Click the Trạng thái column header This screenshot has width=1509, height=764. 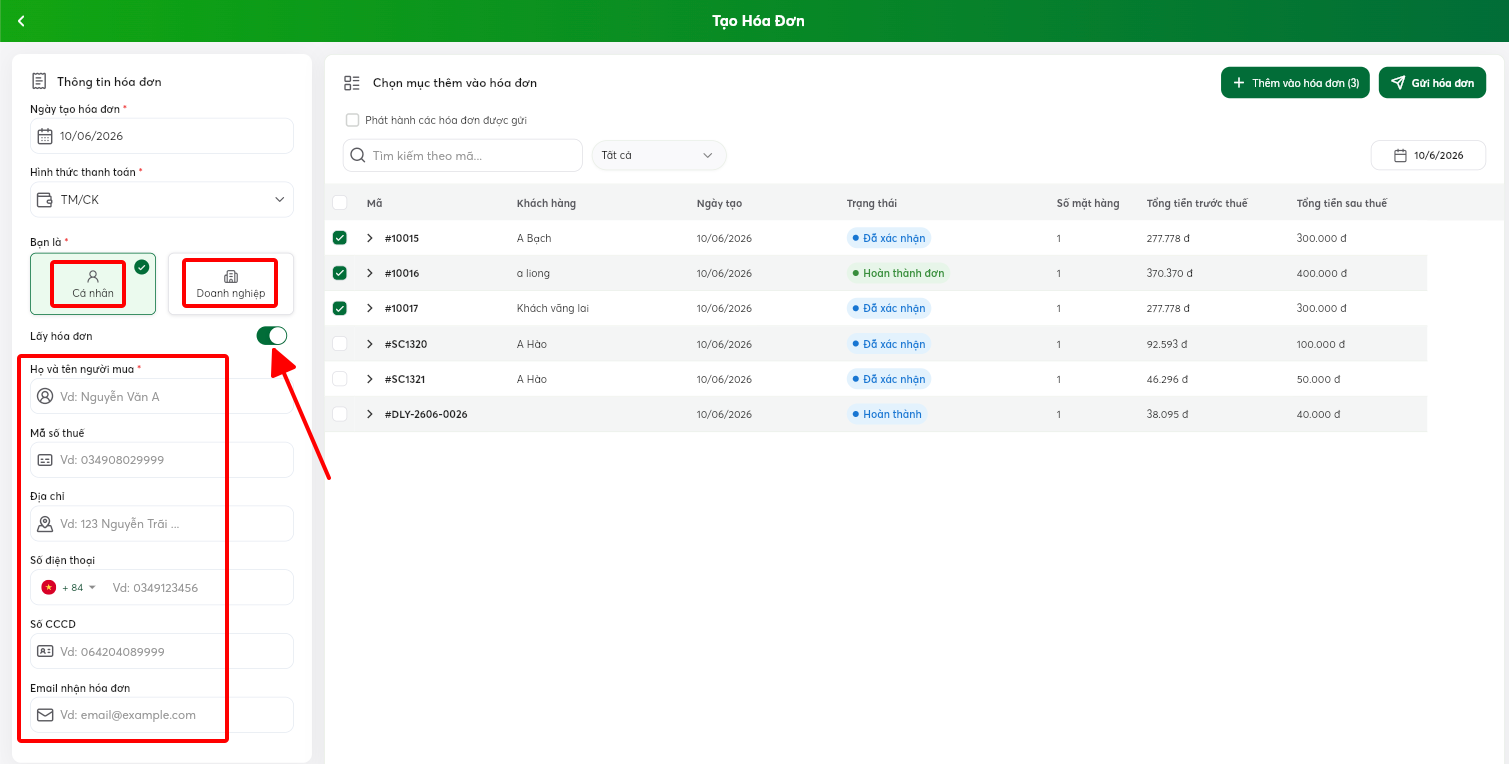tap(872, 203)
